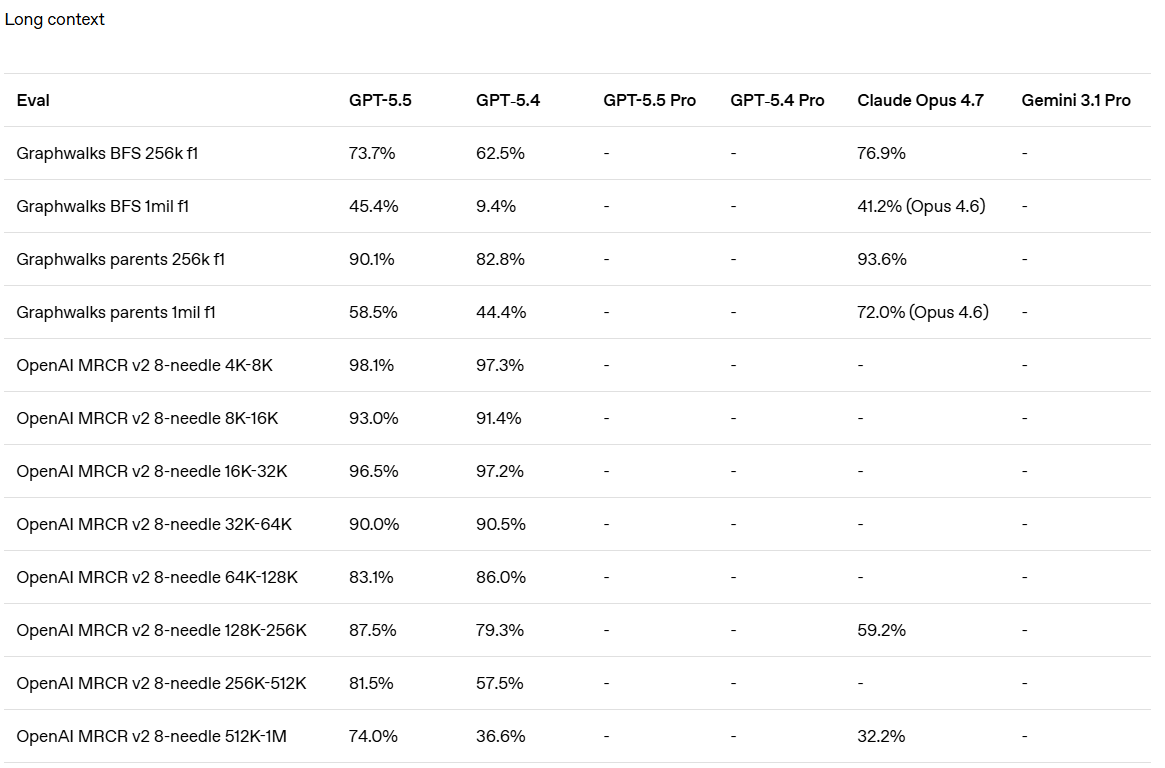Select the GPT-5.5 column header

coord(380,100)
